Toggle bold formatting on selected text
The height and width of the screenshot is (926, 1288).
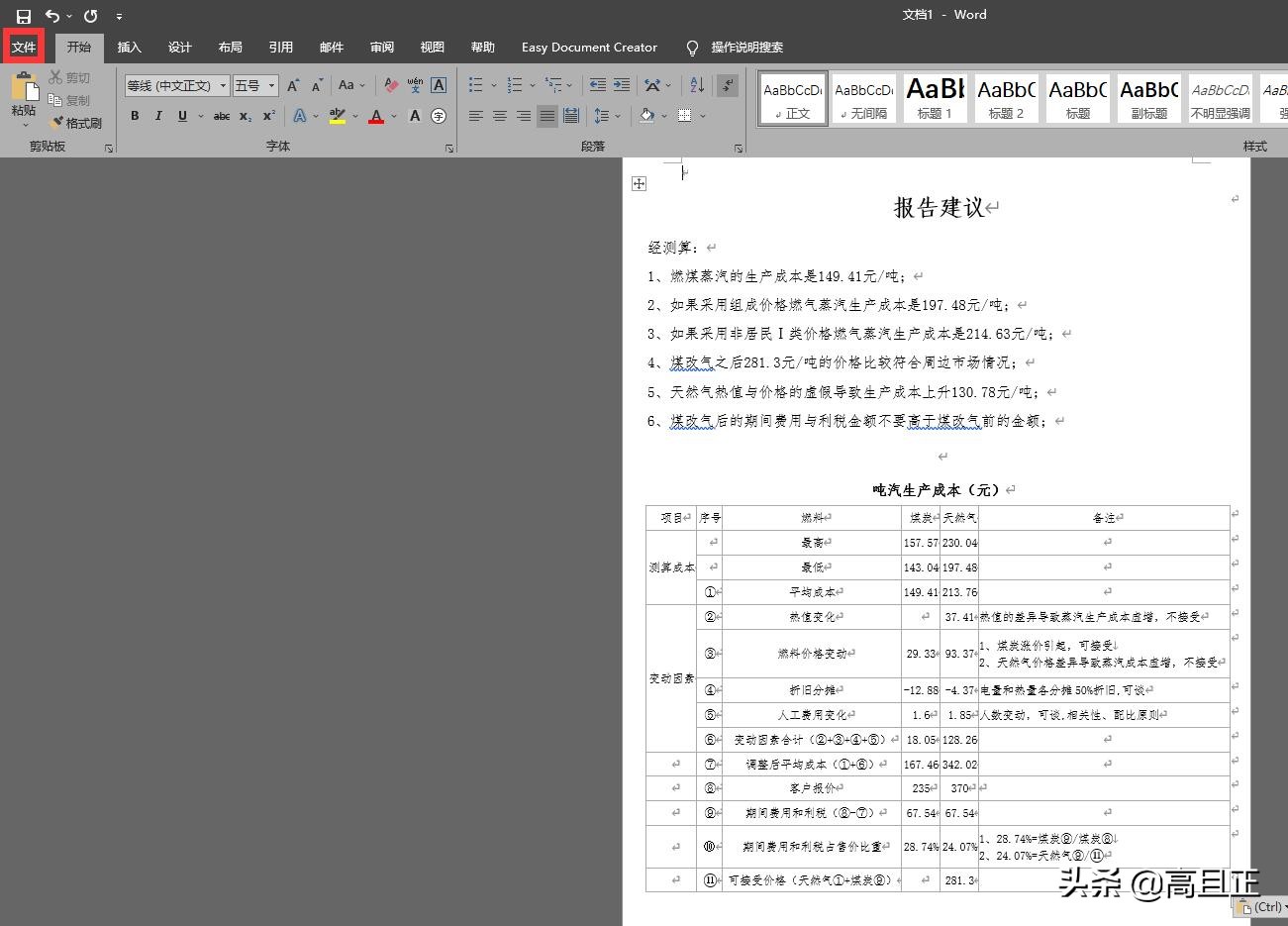[135, 116]
